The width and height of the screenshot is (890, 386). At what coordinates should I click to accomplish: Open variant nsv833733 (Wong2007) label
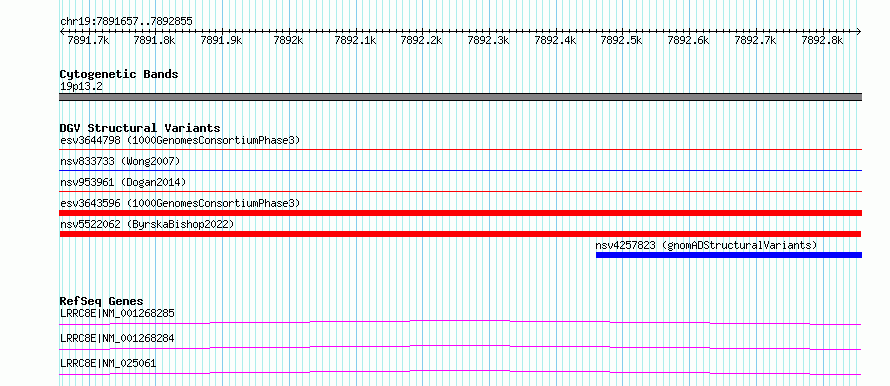coord(120,162)
